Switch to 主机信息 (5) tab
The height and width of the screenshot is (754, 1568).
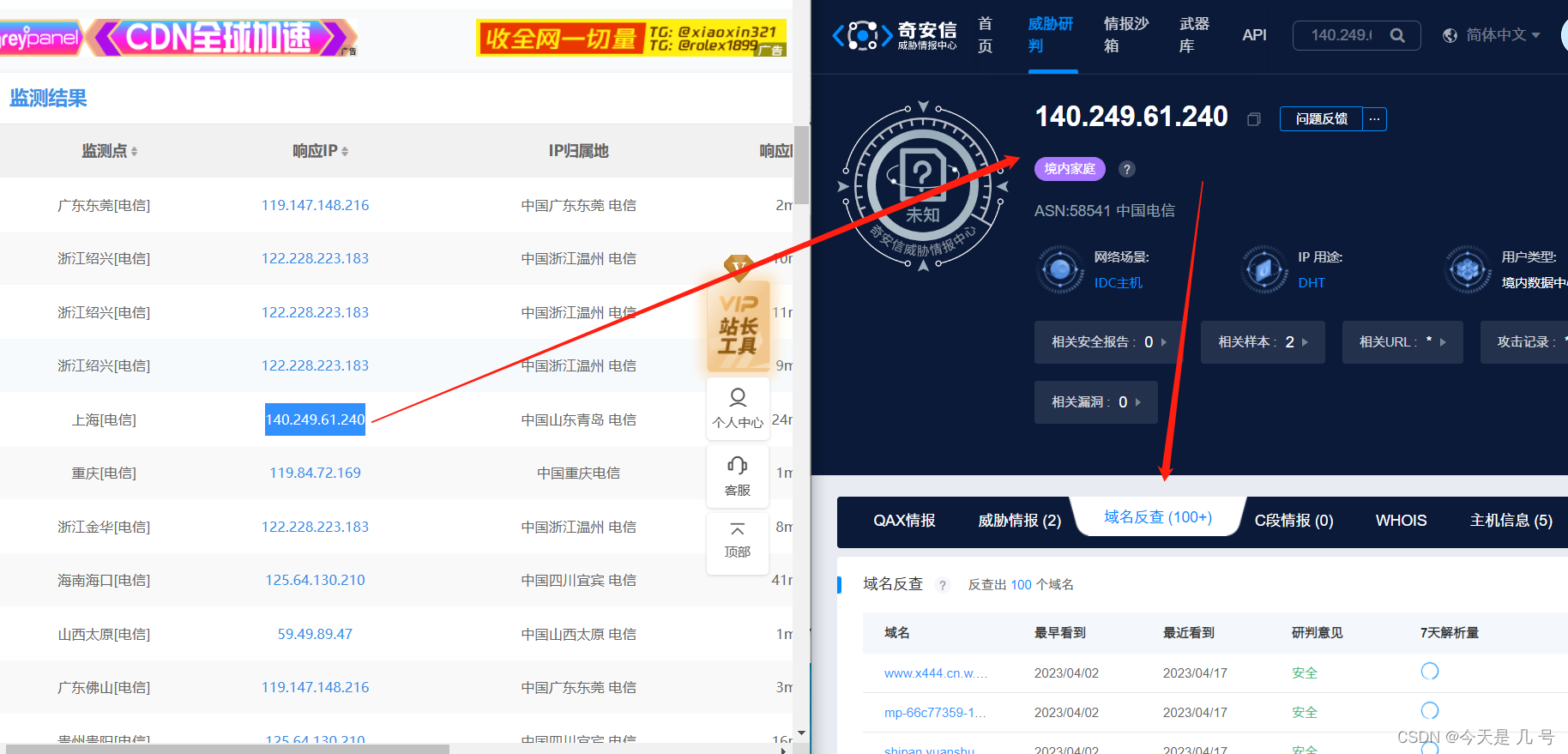[x=1511, y=521]
